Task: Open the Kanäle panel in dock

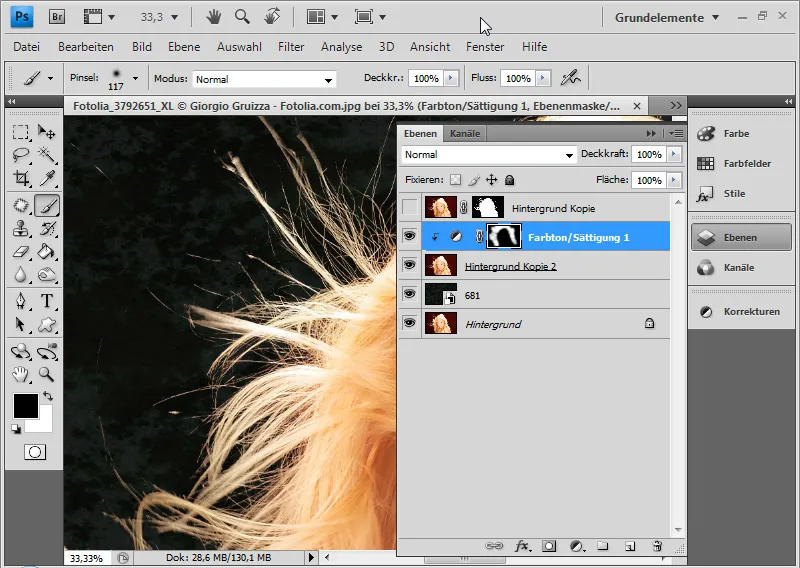Action: point(740,268)
